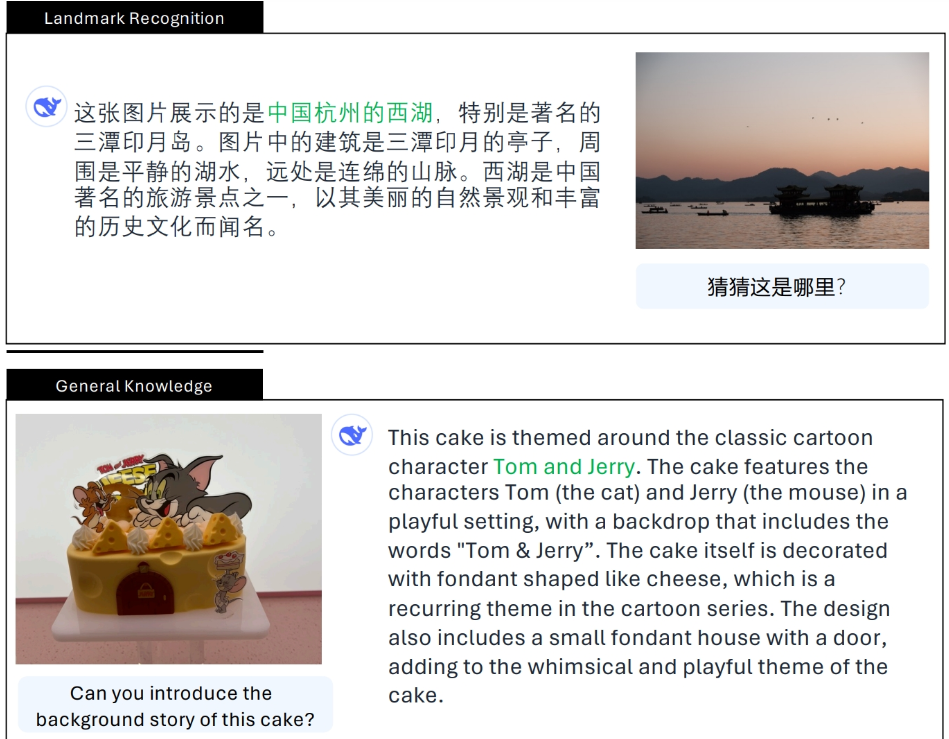Click the green Tom and Jerry text
The image size is (949, 739).
coord(564,467)
